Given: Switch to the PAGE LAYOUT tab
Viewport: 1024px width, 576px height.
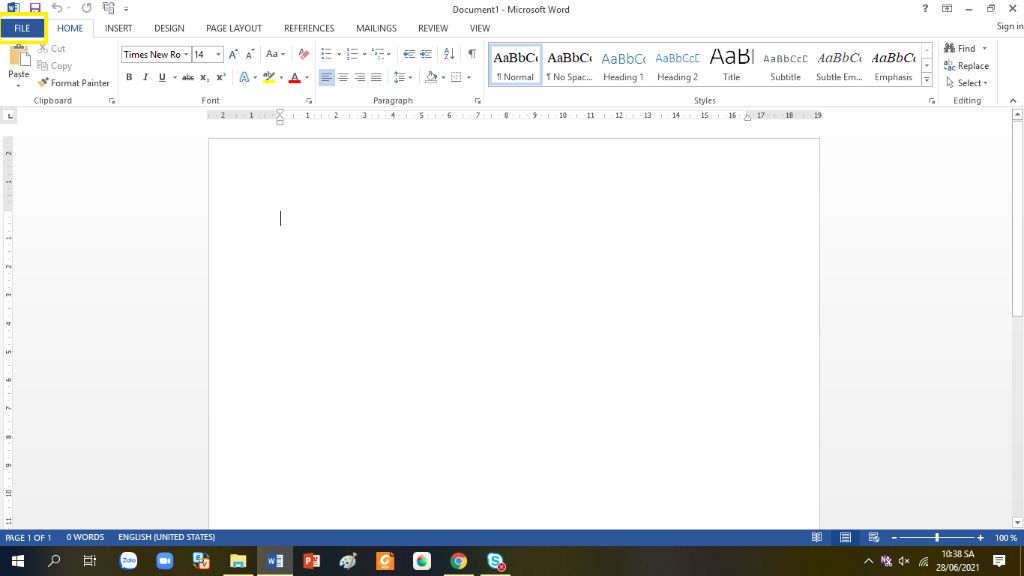Looking at the screenshot, I should tap(234, 28).
